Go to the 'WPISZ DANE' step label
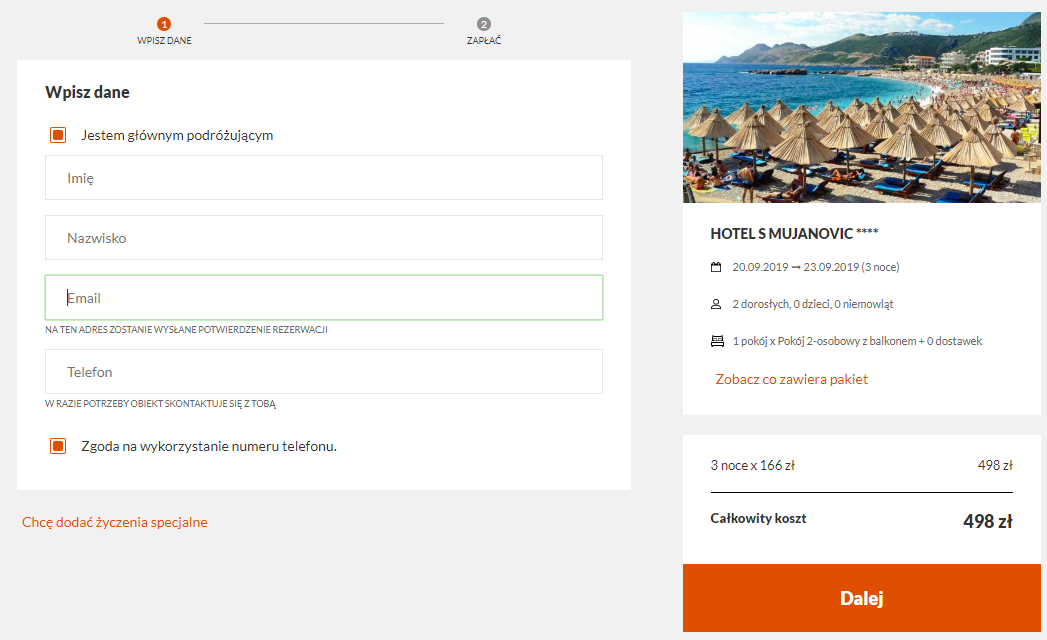The image size is (1047, 640). click(x=164, y=41)
